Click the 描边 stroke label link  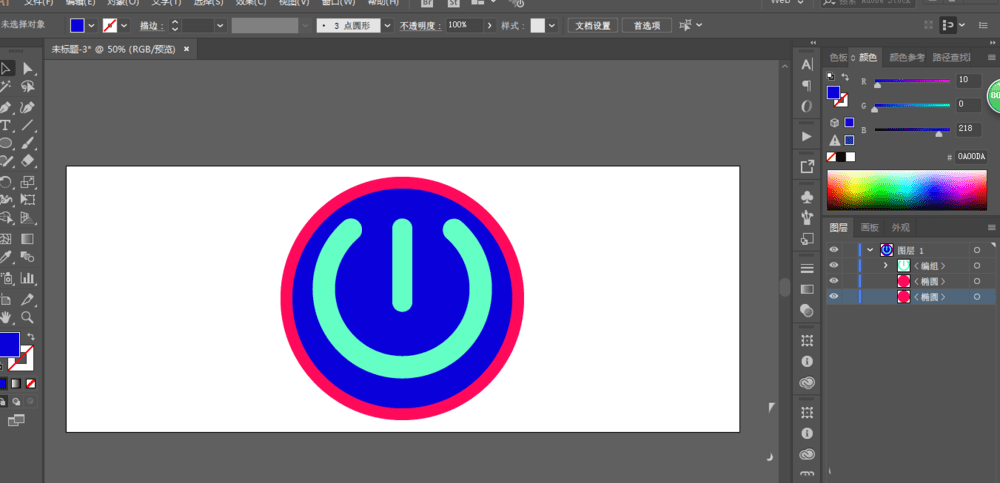click(x=152, y=26)
